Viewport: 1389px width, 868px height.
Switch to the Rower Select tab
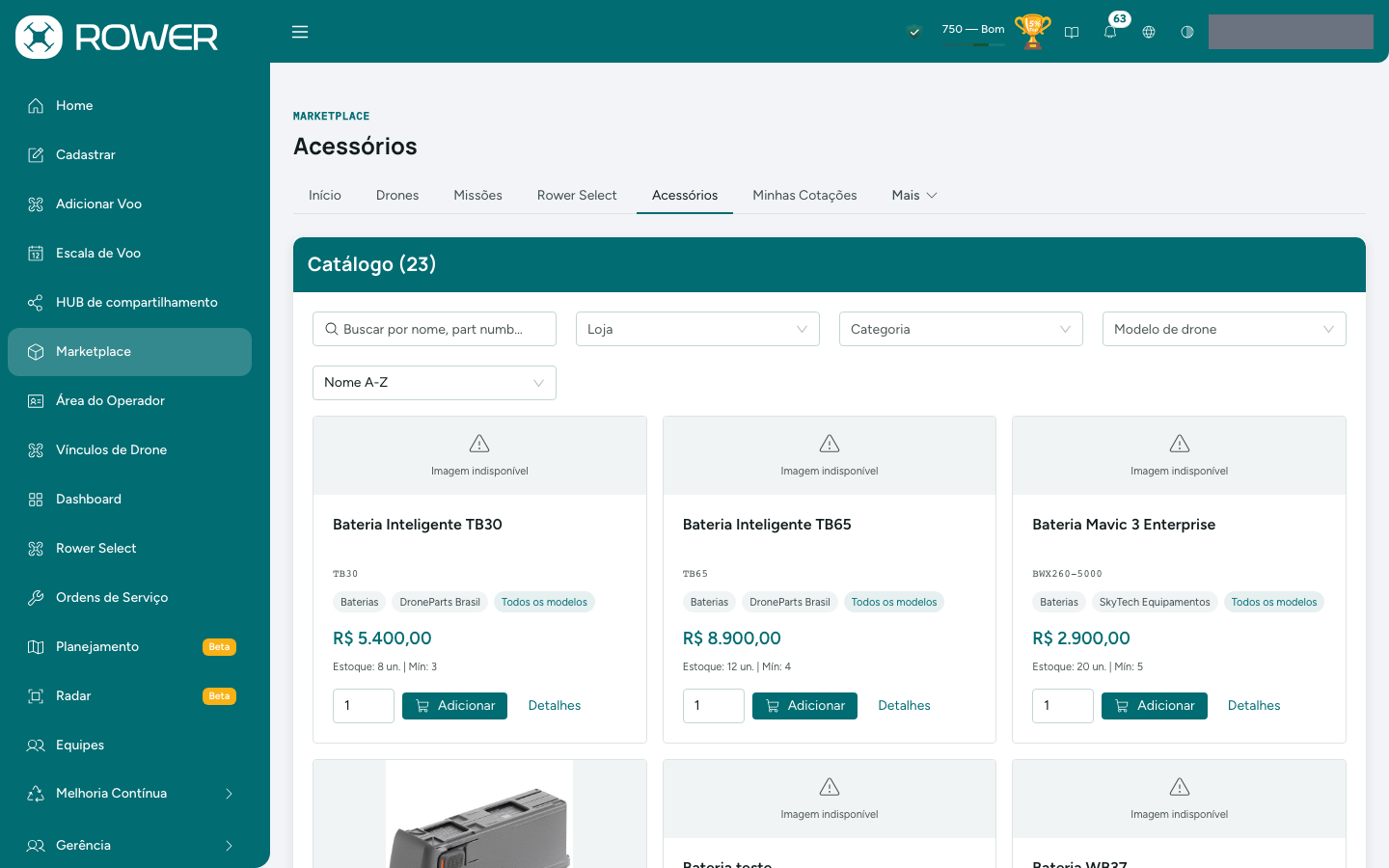[577, 195]
